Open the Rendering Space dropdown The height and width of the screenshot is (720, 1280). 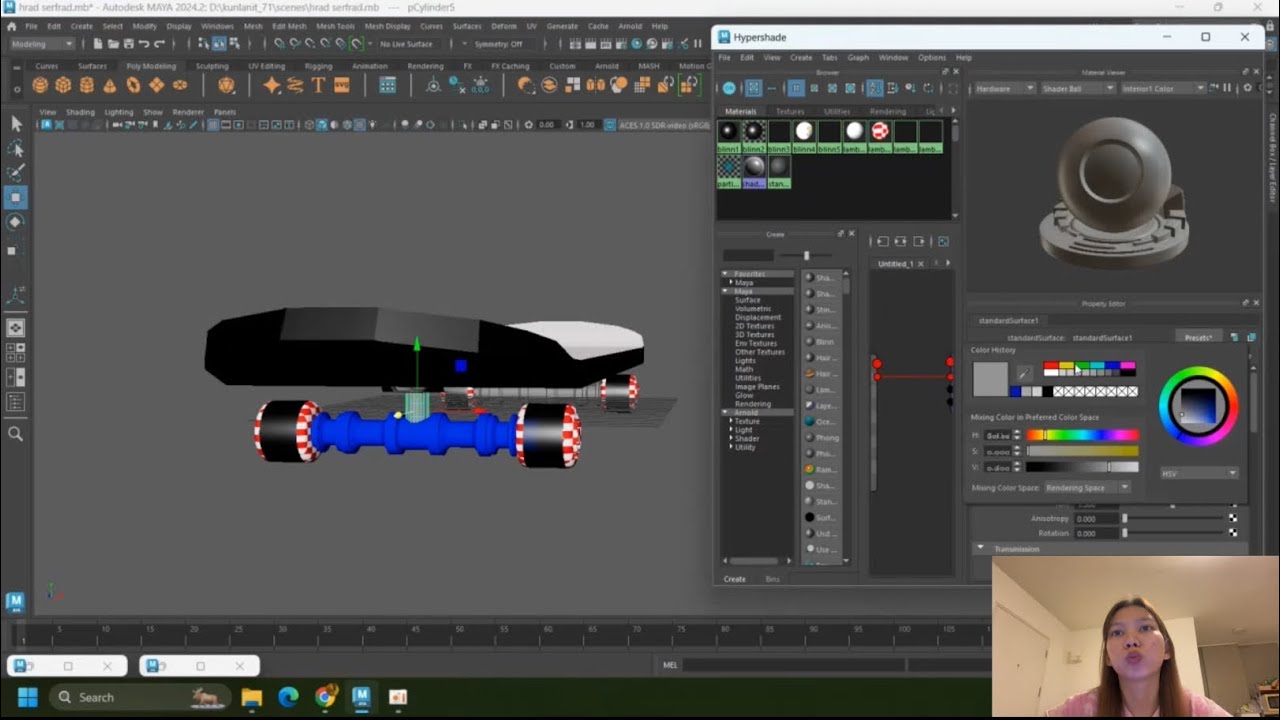pyautogui.click(x=1087, y=488)
